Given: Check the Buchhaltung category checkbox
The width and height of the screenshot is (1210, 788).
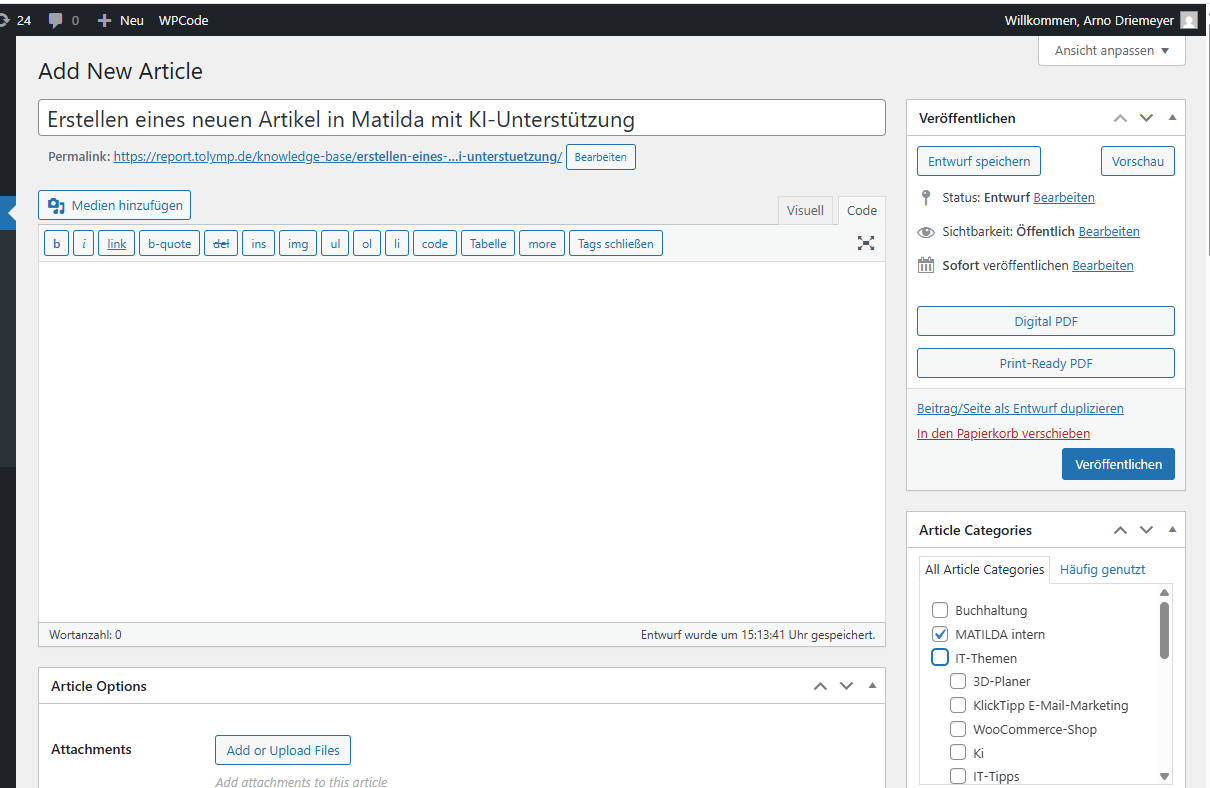Looking at the screenshot, I should (x=940, y=610).
